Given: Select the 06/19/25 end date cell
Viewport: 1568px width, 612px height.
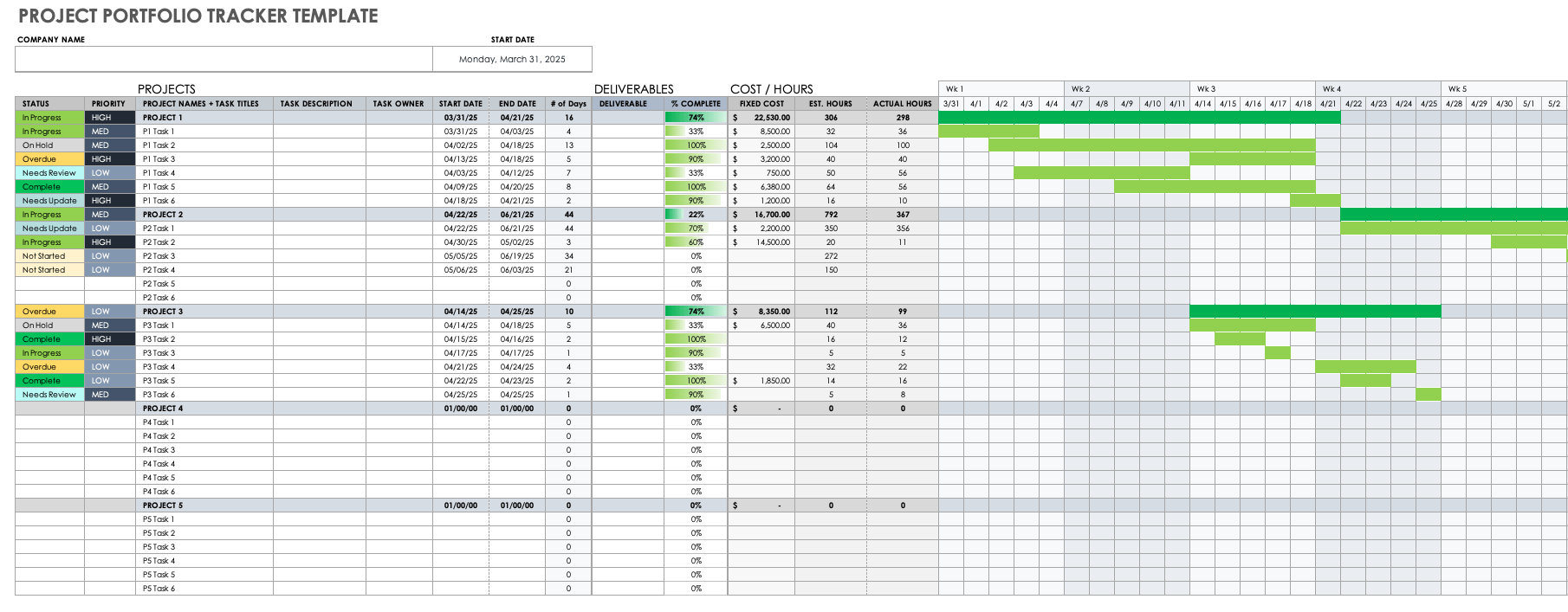Looking at the screenshot, I should coord(516,256).
